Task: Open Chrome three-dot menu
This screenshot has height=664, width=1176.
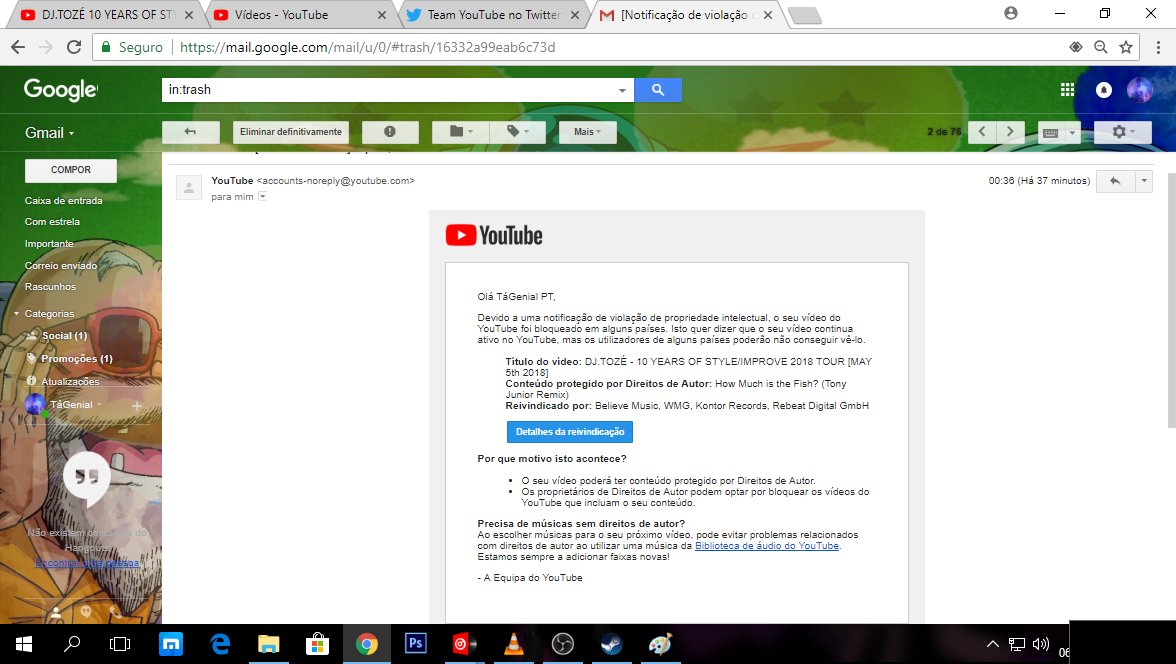Action: [1158, 47]
